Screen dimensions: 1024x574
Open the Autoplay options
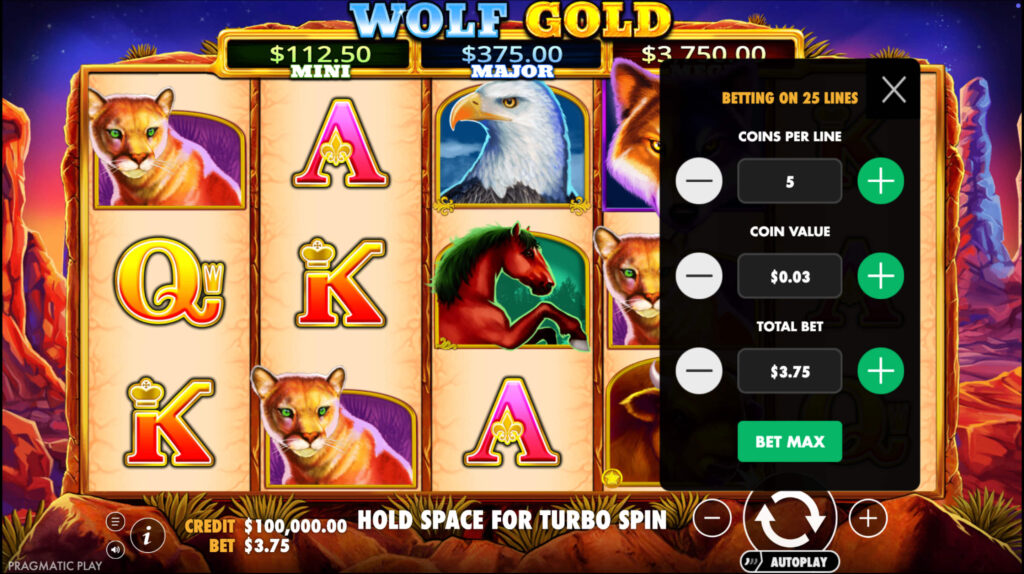790,562
